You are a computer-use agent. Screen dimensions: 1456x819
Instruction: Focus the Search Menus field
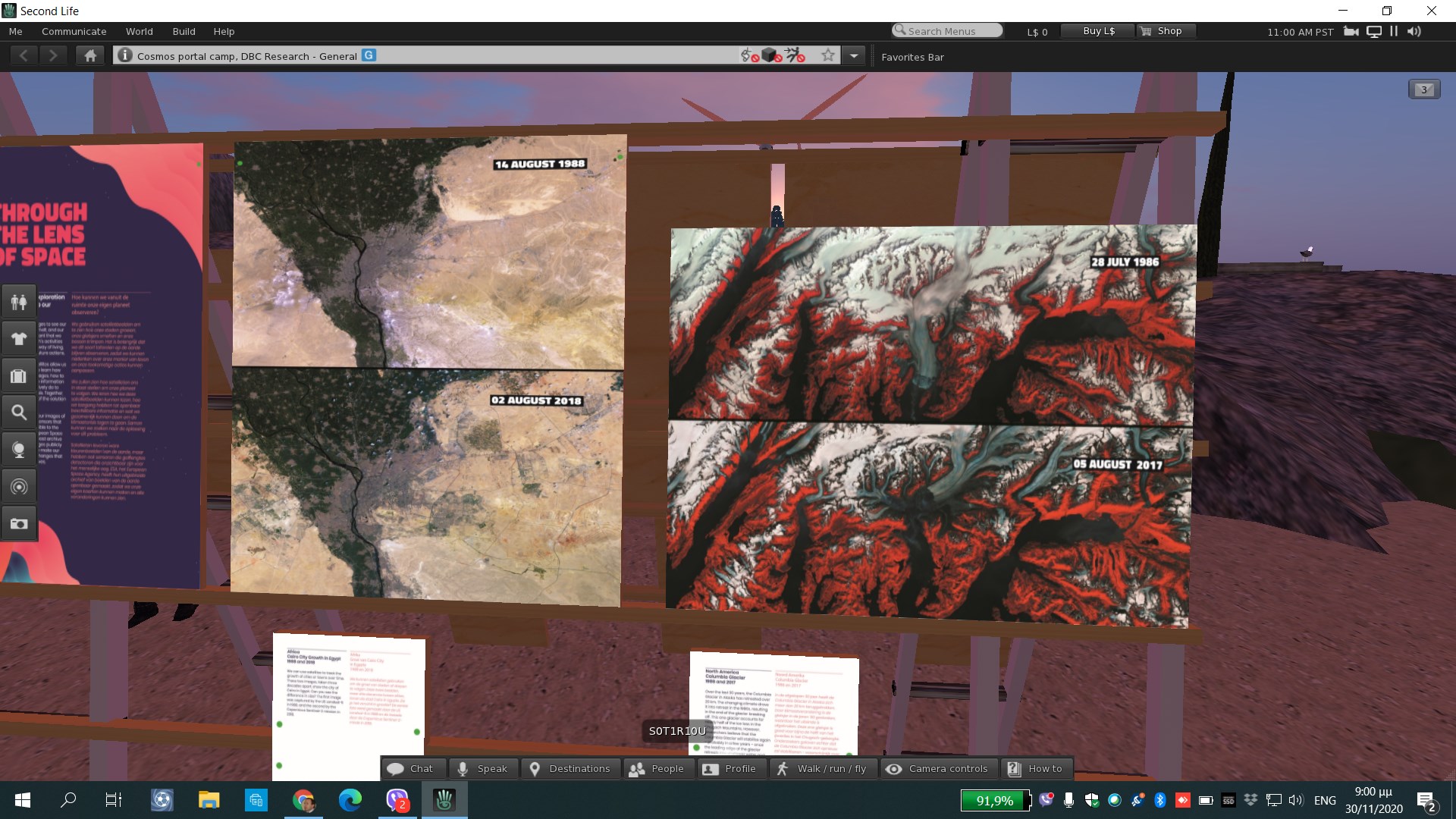947,30
